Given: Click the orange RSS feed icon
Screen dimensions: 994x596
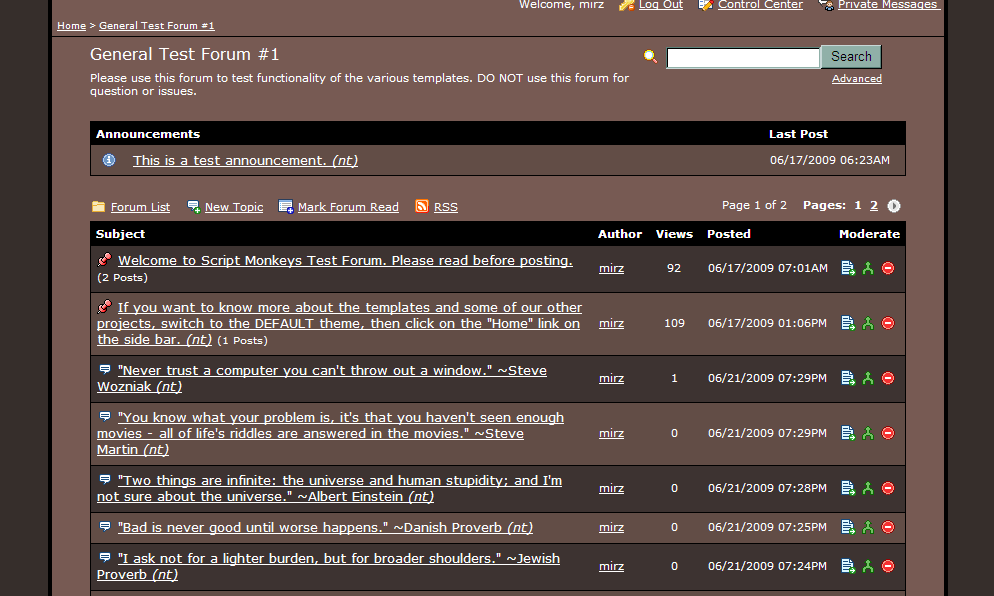Looking at the screenshot, I should [x=422, y=206].
